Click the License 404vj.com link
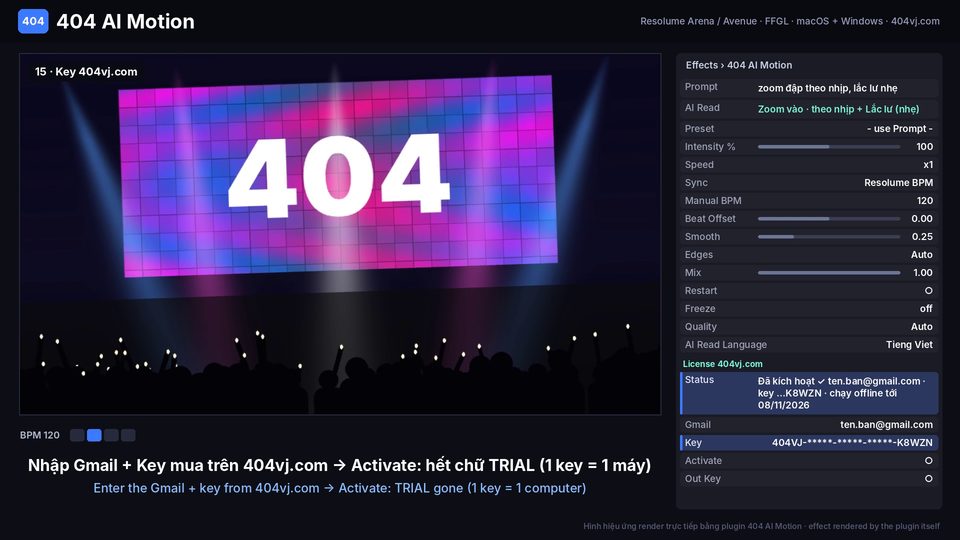This screenshot has width=960, height=540. (x=722, y=364)
